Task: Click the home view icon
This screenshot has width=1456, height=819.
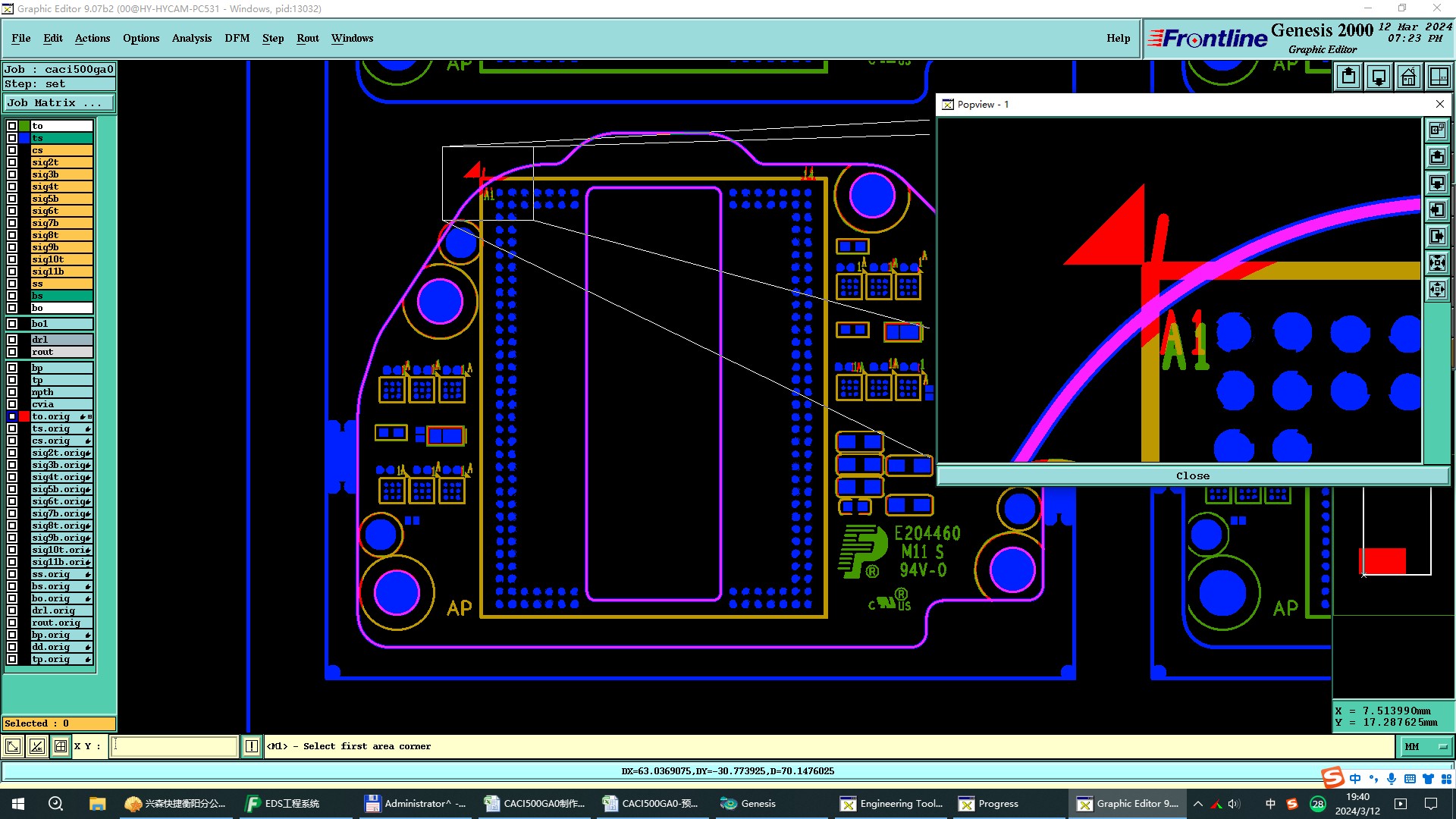Action: point(1408,77)
